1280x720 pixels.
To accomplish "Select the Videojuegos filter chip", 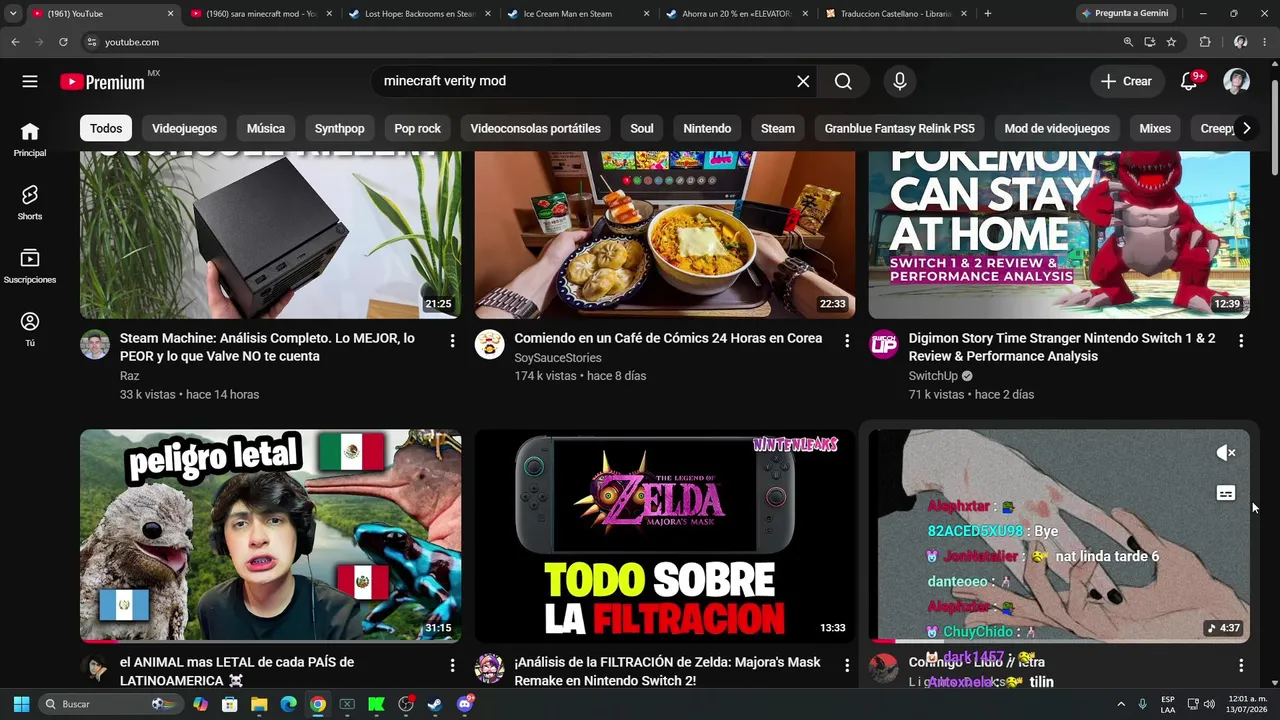I will (x=184, y=128).
